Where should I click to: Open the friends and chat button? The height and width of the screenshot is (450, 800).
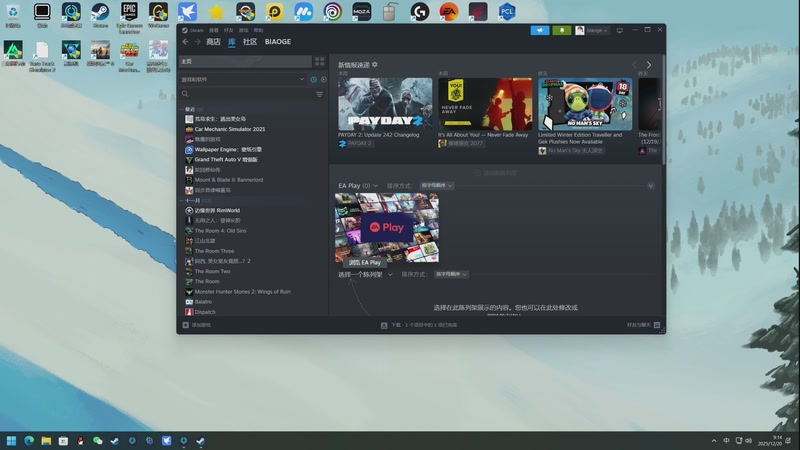pos(643,325)
